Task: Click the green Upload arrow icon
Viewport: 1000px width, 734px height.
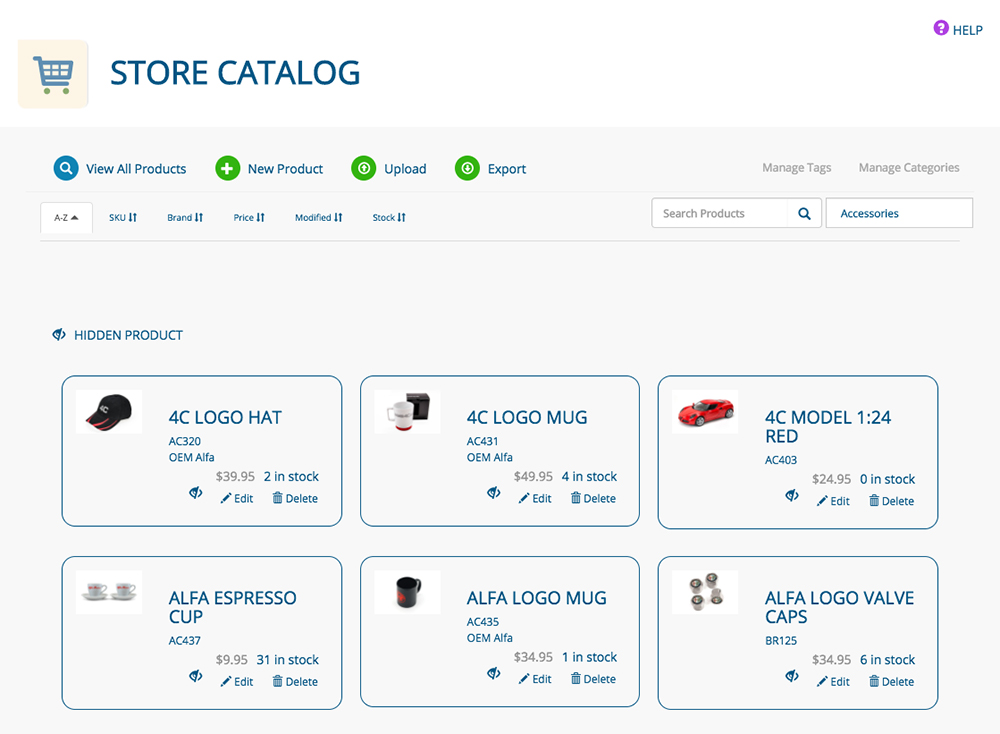Action: point(364,169)
